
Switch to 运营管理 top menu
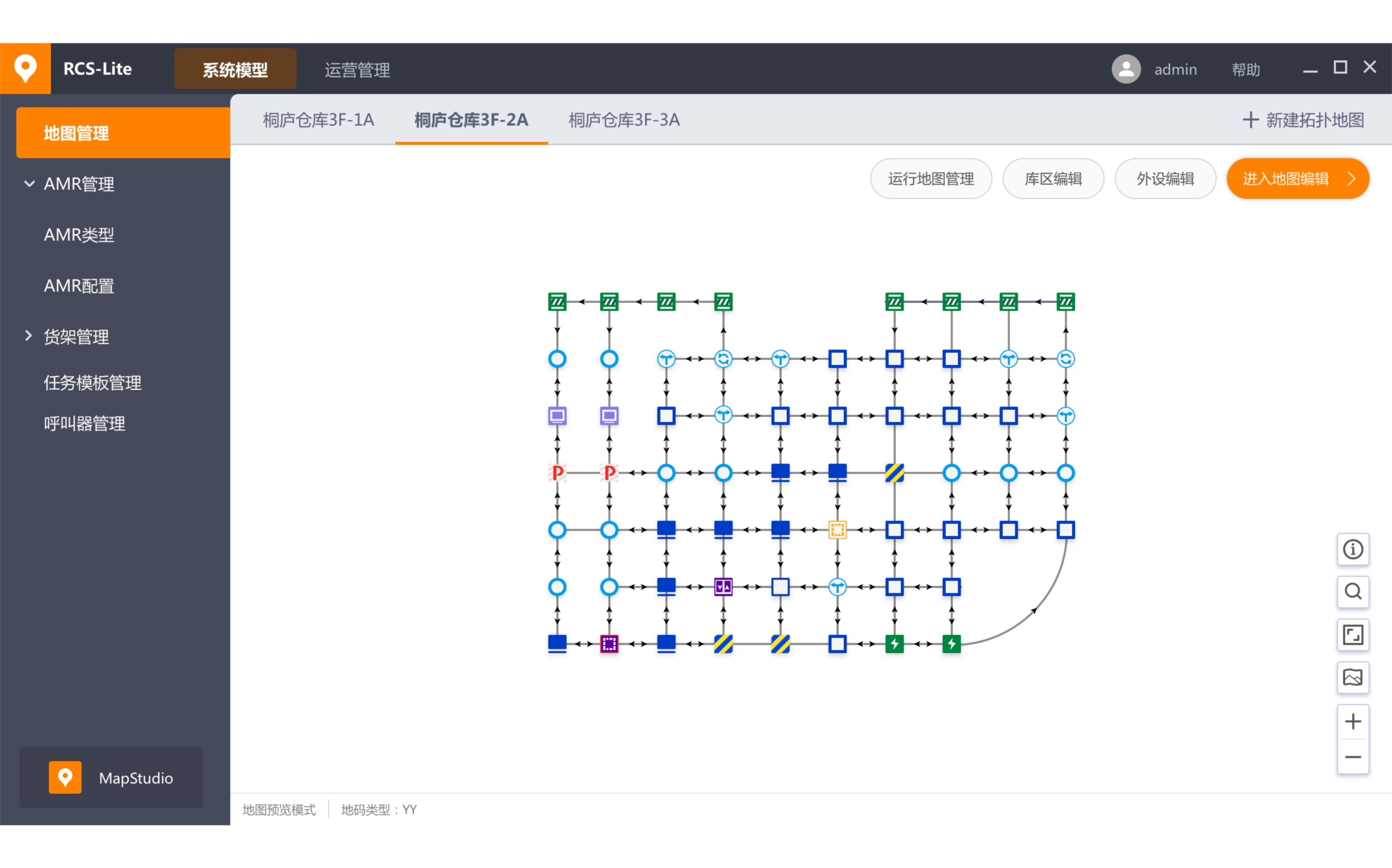[x=357, y=70]
